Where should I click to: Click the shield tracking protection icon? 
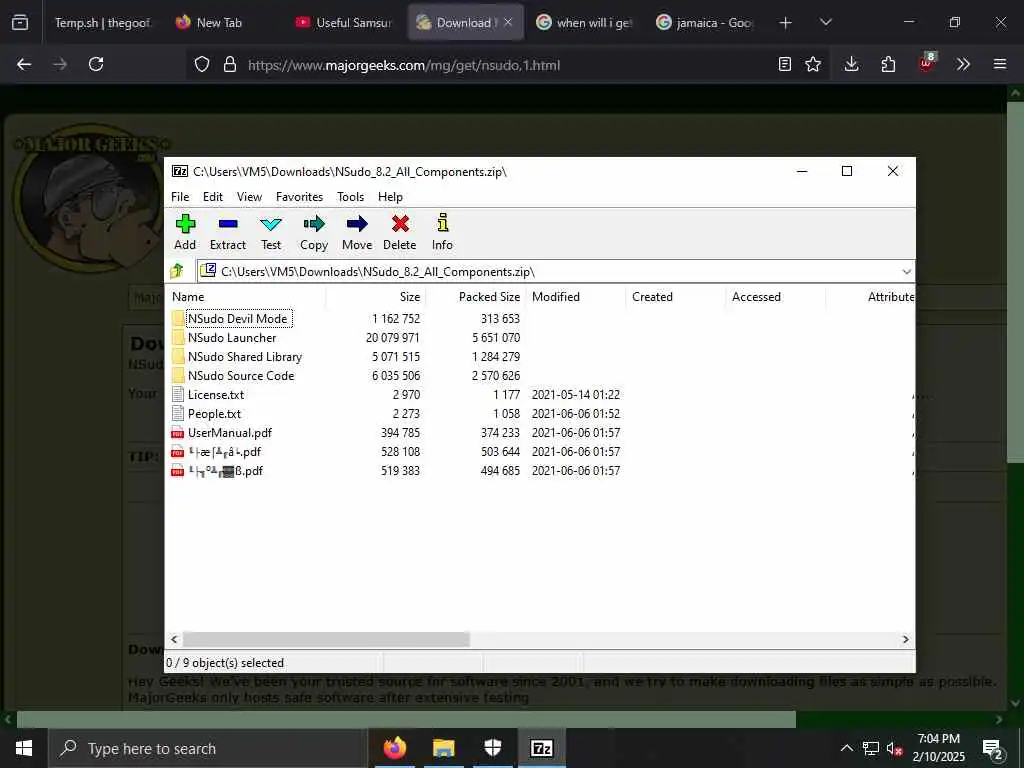pyautogui.click(x=202, y=64)
